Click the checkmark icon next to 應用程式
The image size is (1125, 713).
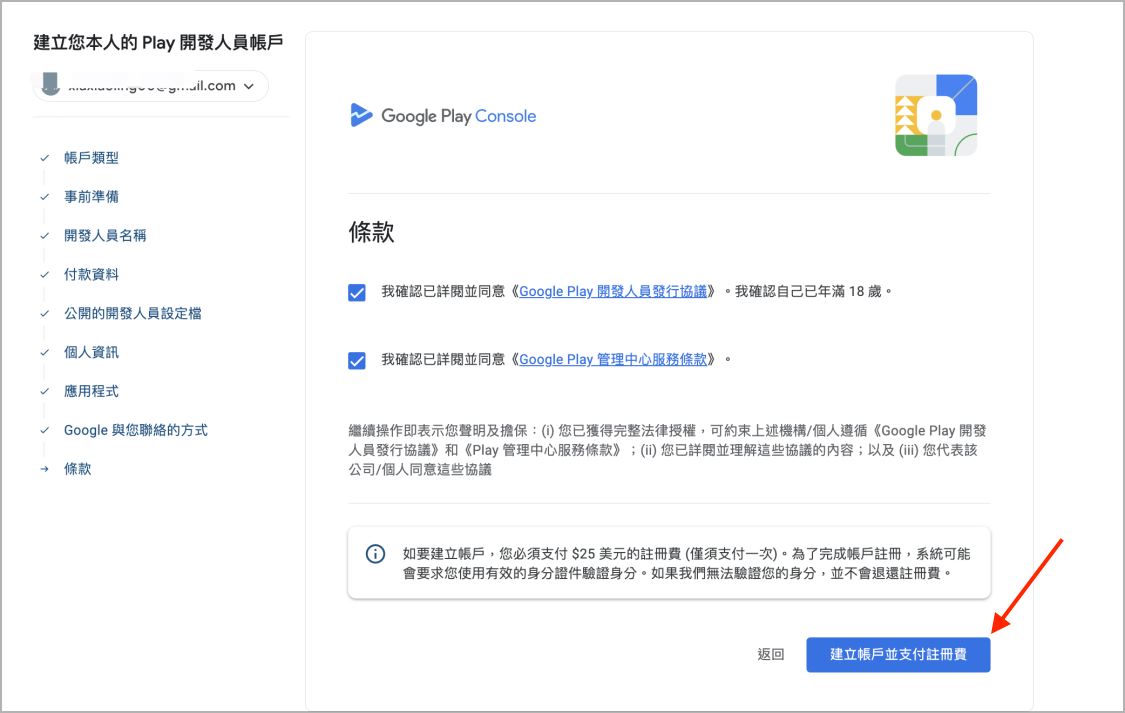[x=44, y=391]
